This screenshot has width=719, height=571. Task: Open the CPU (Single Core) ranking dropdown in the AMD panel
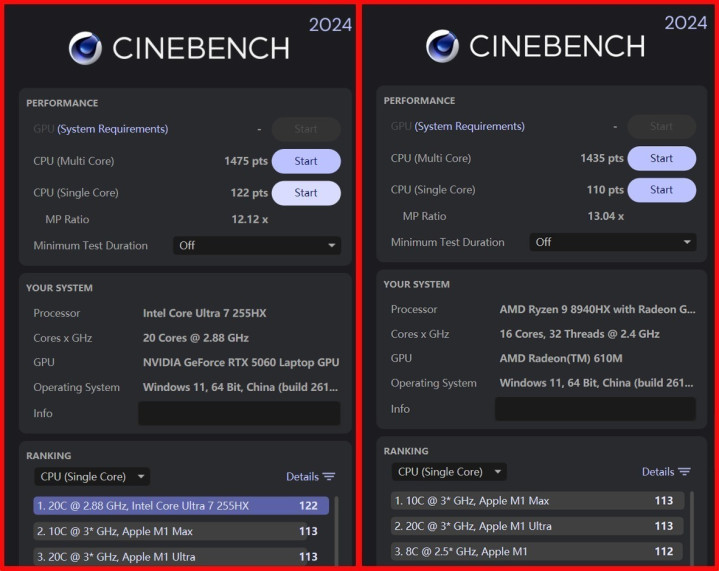449,472
